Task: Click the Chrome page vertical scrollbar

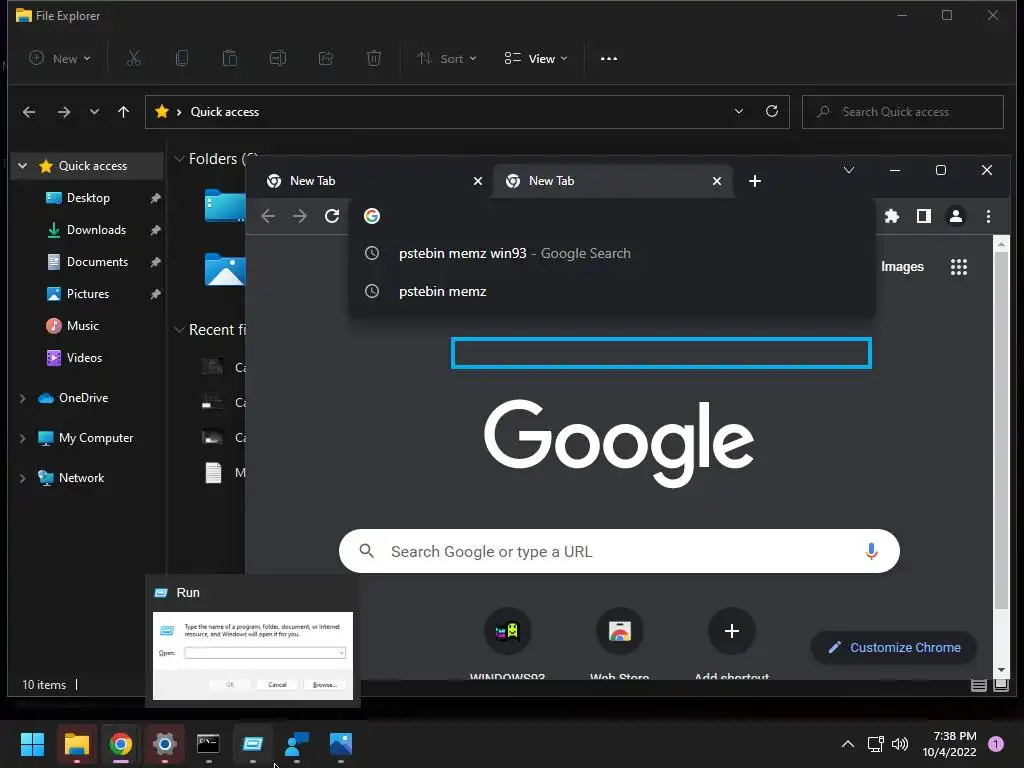Action: [x=1001, y=431]
